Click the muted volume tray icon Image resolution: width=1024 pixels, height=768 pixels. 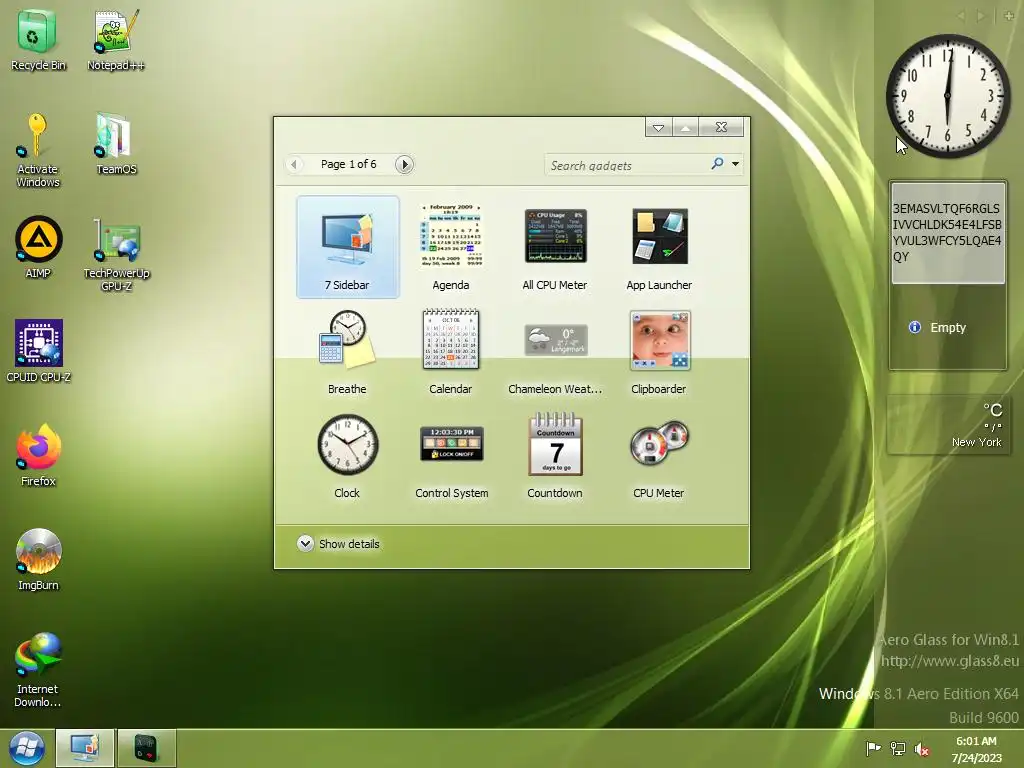(x=922, y=748)
